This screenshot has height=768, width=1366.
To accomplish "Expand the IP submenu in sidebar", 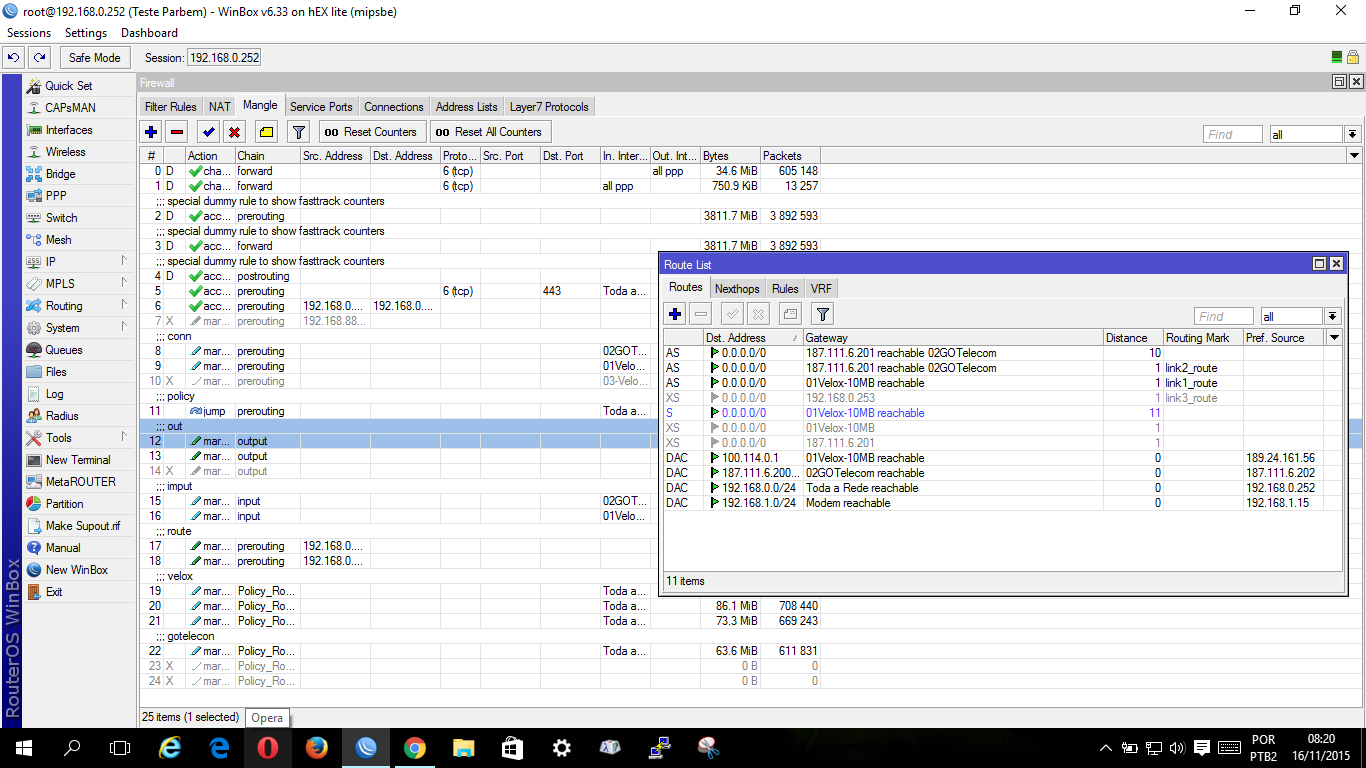I will click(51, 262).
